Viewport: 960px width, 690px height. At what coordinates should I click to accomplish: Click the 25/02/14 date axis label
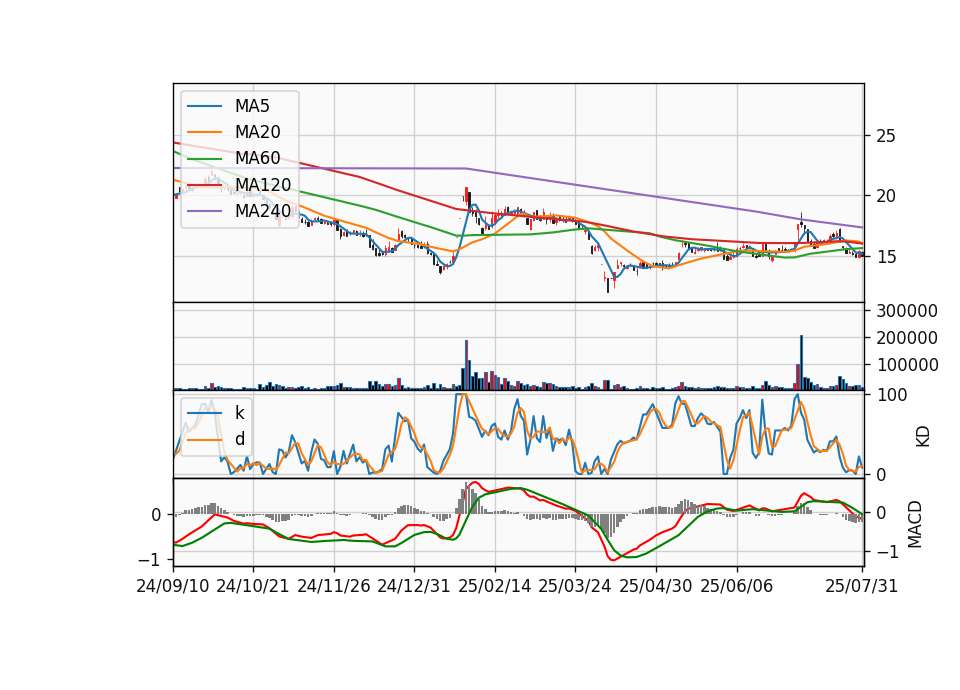coord(495,586)
